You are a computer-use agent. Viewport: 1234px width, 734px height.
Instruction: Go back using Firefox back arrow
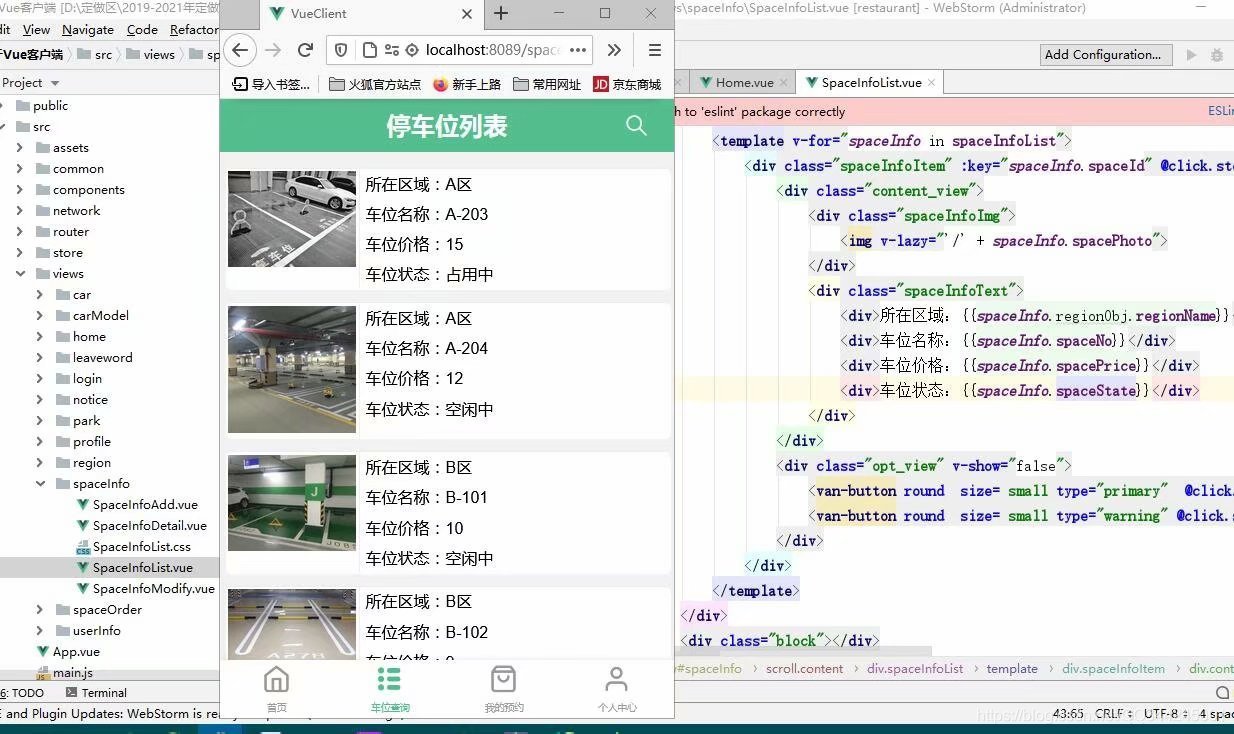[239, 50]
